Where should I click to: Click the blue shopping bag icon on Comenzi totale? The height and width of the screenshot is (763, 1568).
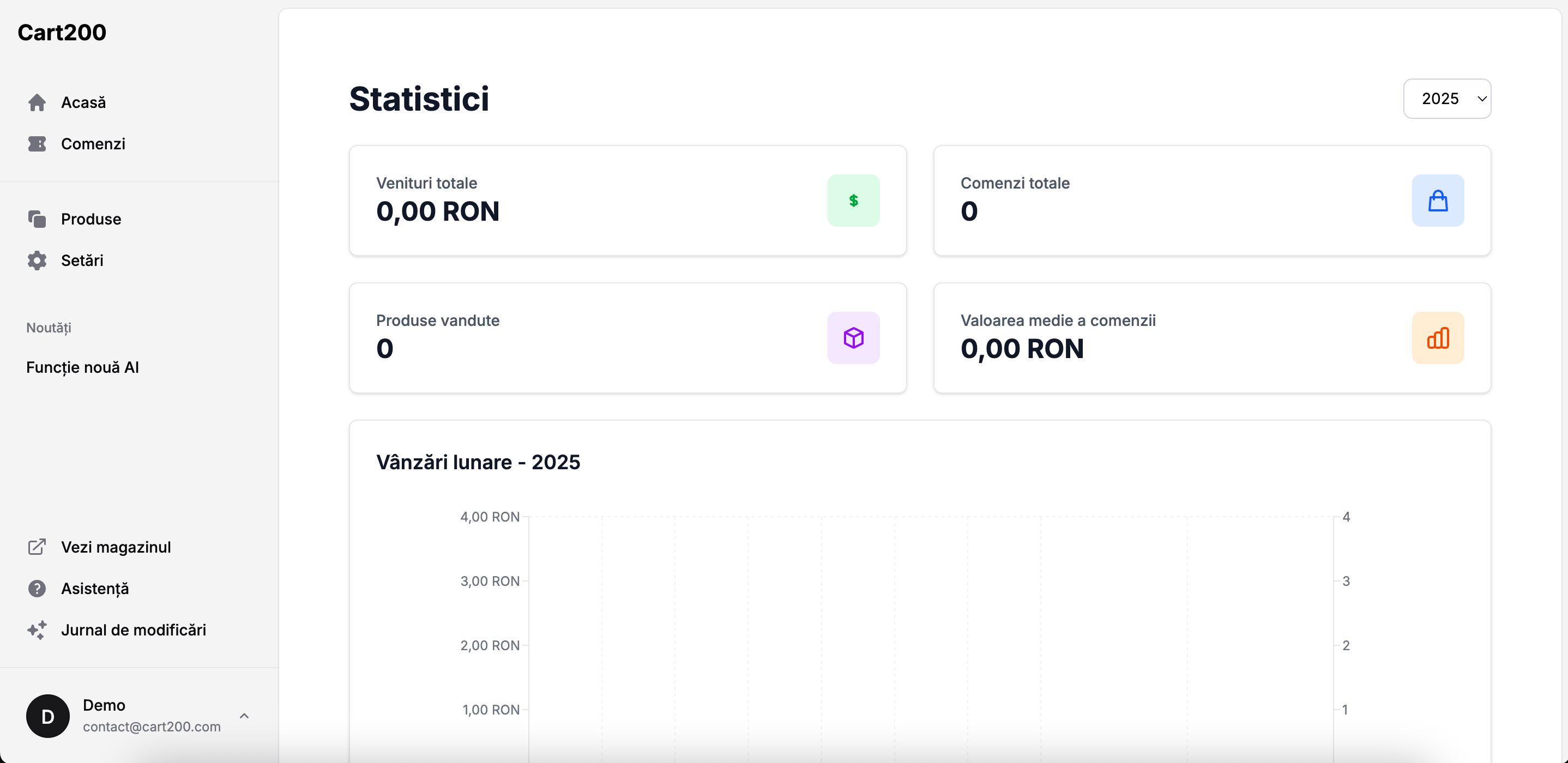[1438, 200]
